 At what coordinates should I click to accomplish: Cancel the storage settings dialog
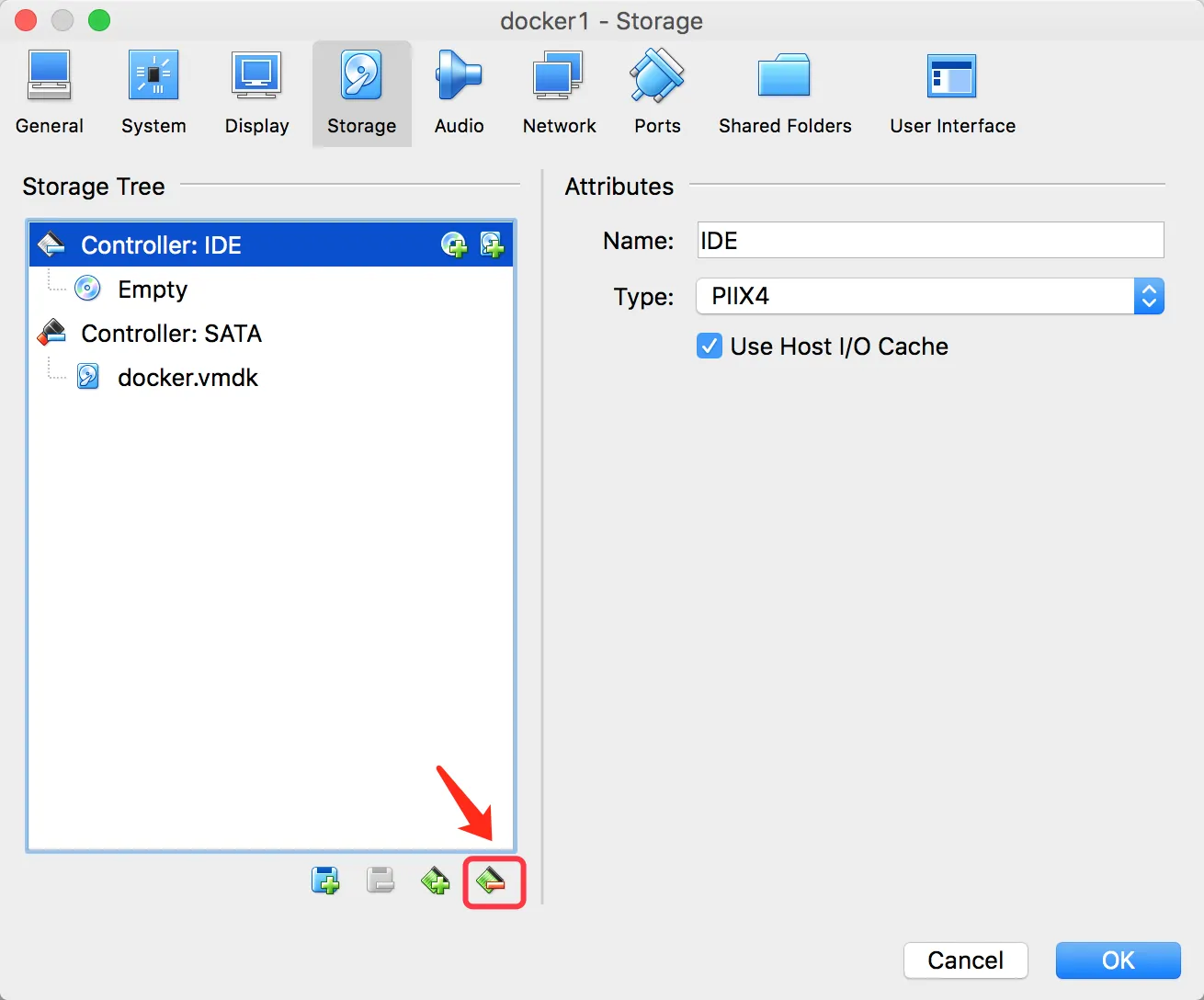(966, 960)
